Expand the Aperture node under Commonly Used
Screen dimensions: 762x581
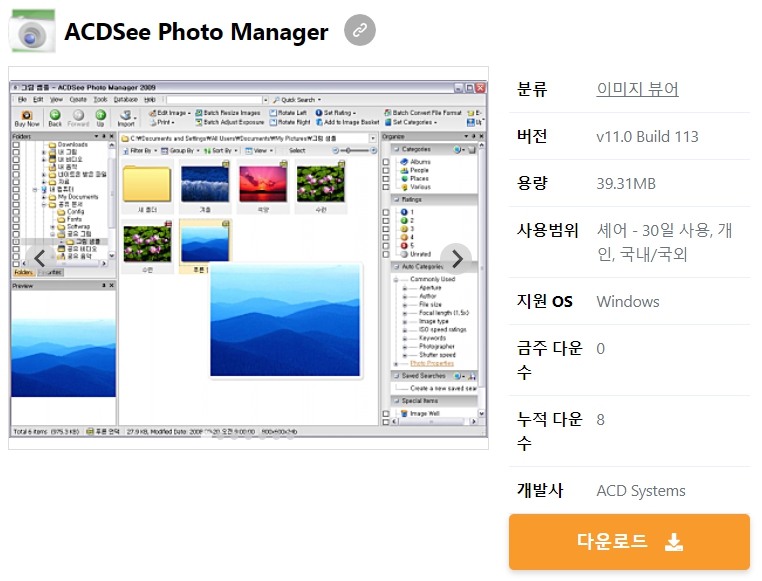tap(405, 288)
